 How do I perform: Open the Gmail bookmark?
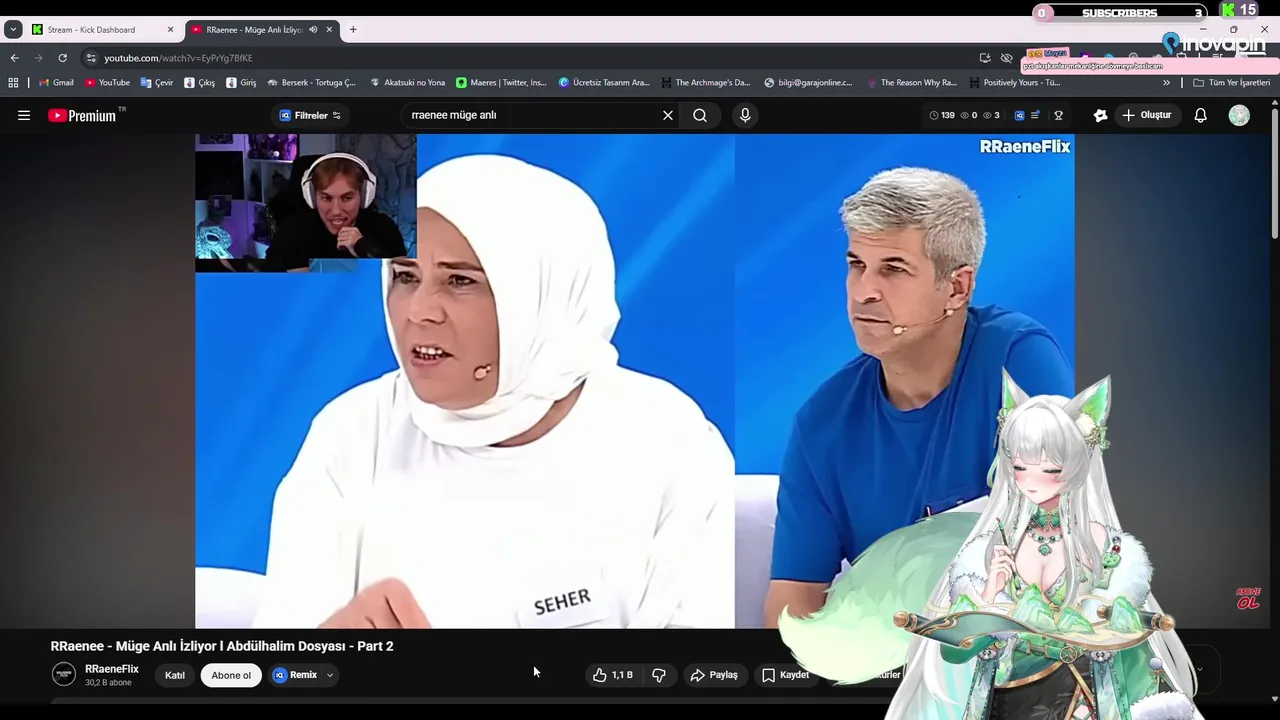(56, 83)
